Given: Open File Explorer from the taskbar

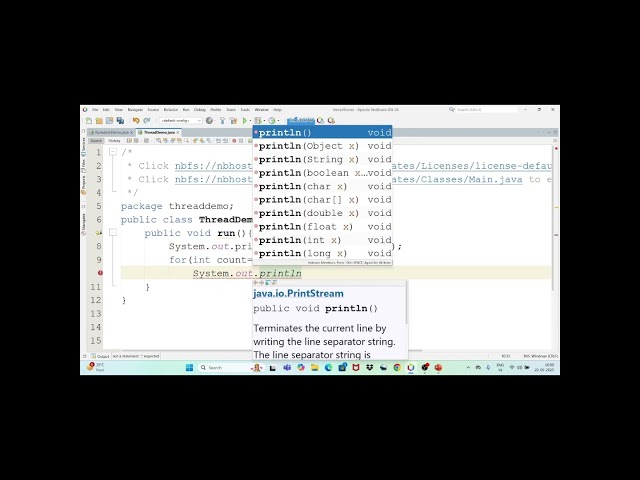Looking at the screenshot, I should (315, 368).
